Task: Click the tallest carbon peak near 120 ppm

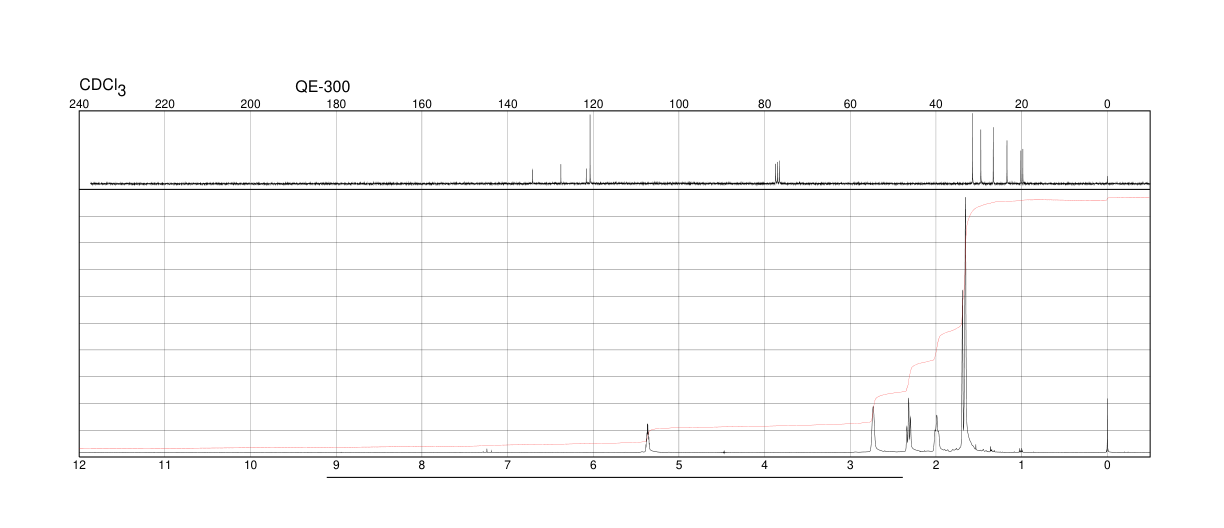Action: [591, 149]
